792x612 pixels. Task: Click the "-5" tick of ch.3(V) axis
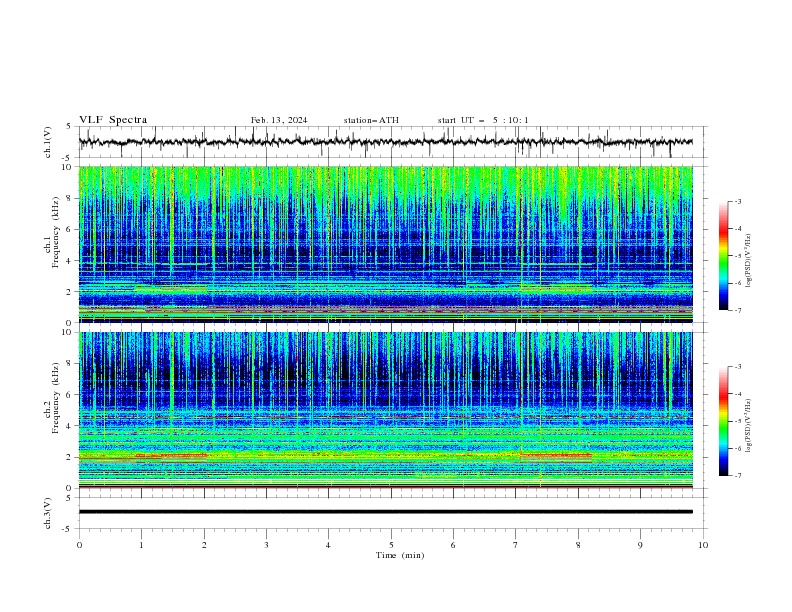point(68,529)
